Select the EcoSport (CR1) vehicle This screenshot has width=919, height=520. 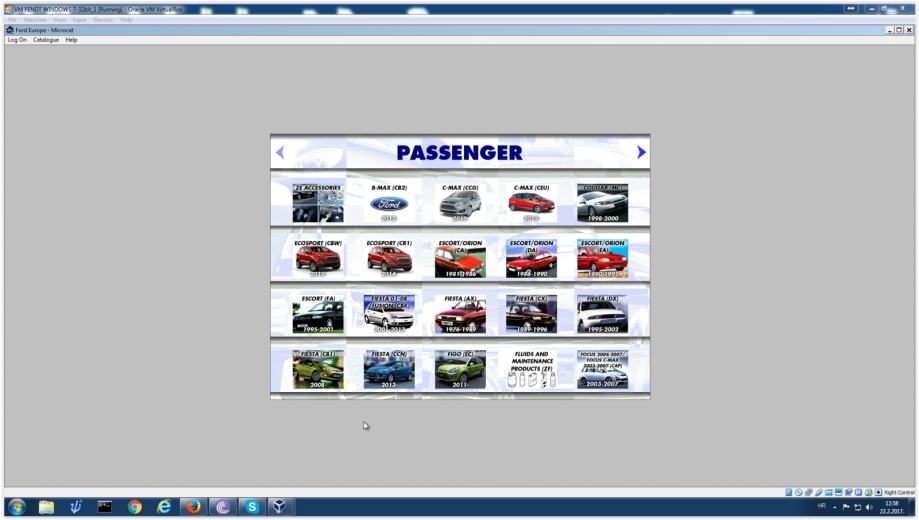(389, 258)
